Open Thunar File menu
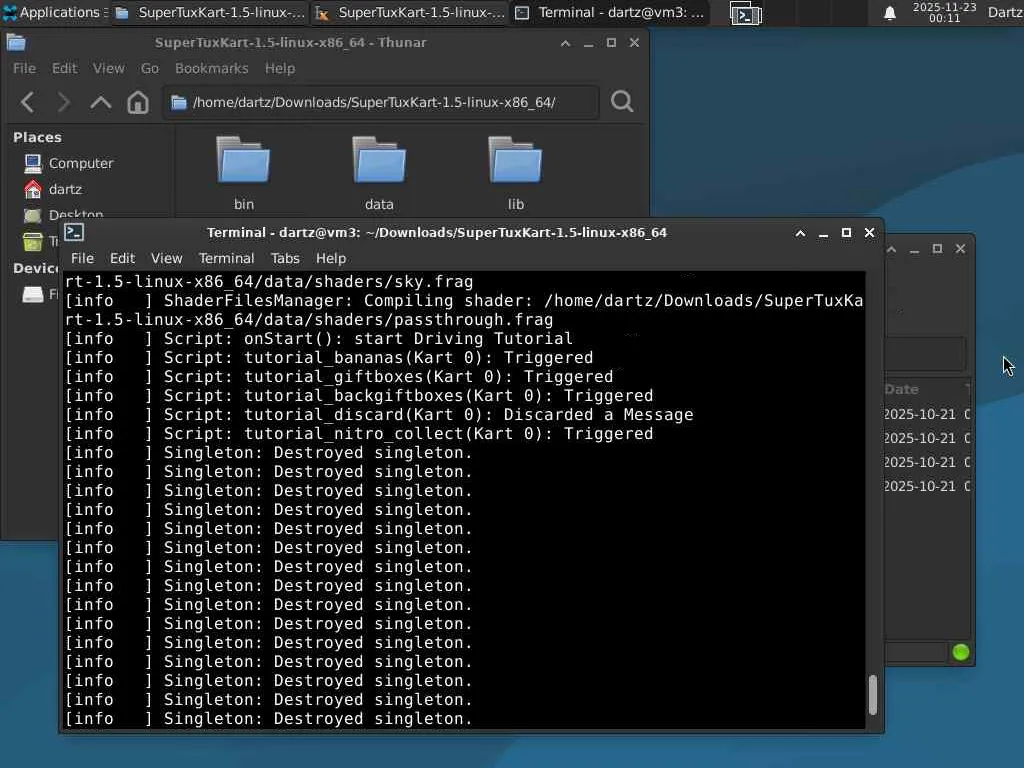This screenshot has height=768, width=1024. pyautogui.click(x=24, y=68)
